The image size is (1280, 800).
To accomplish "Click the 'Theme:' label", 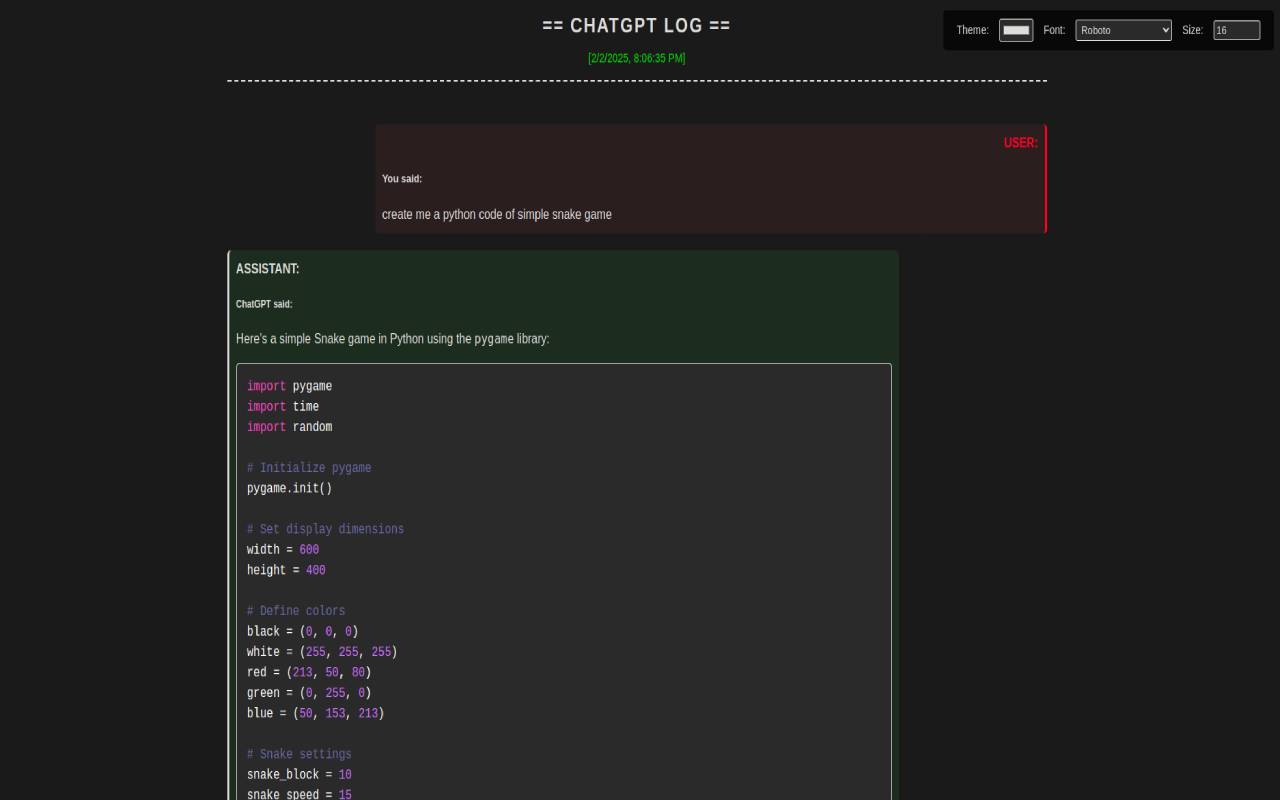I will coord(972,30).
